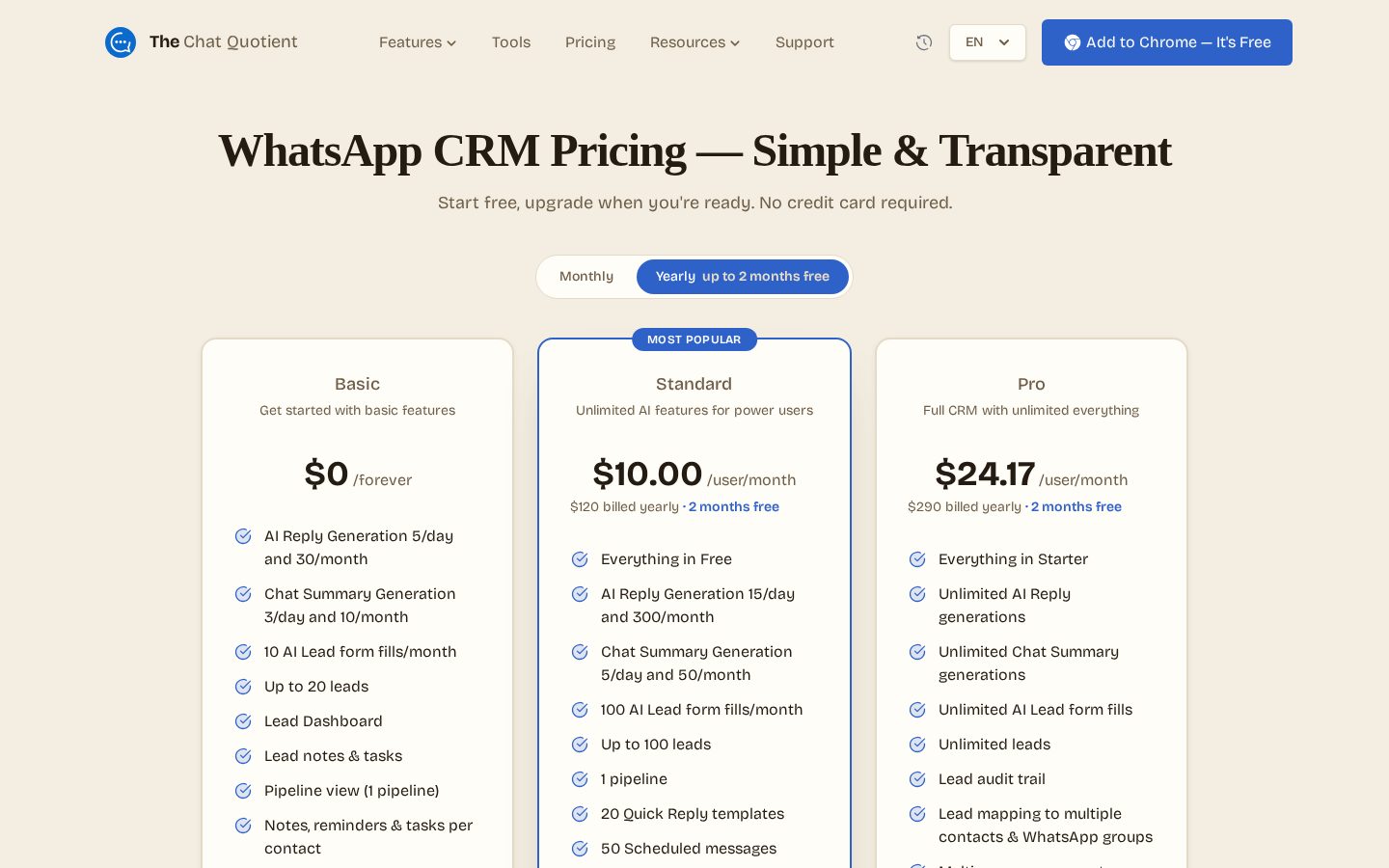Click checkmark icon beside Up to 100 leads
The height and width of the screenshot is (868, 1389).
point(580,745)
